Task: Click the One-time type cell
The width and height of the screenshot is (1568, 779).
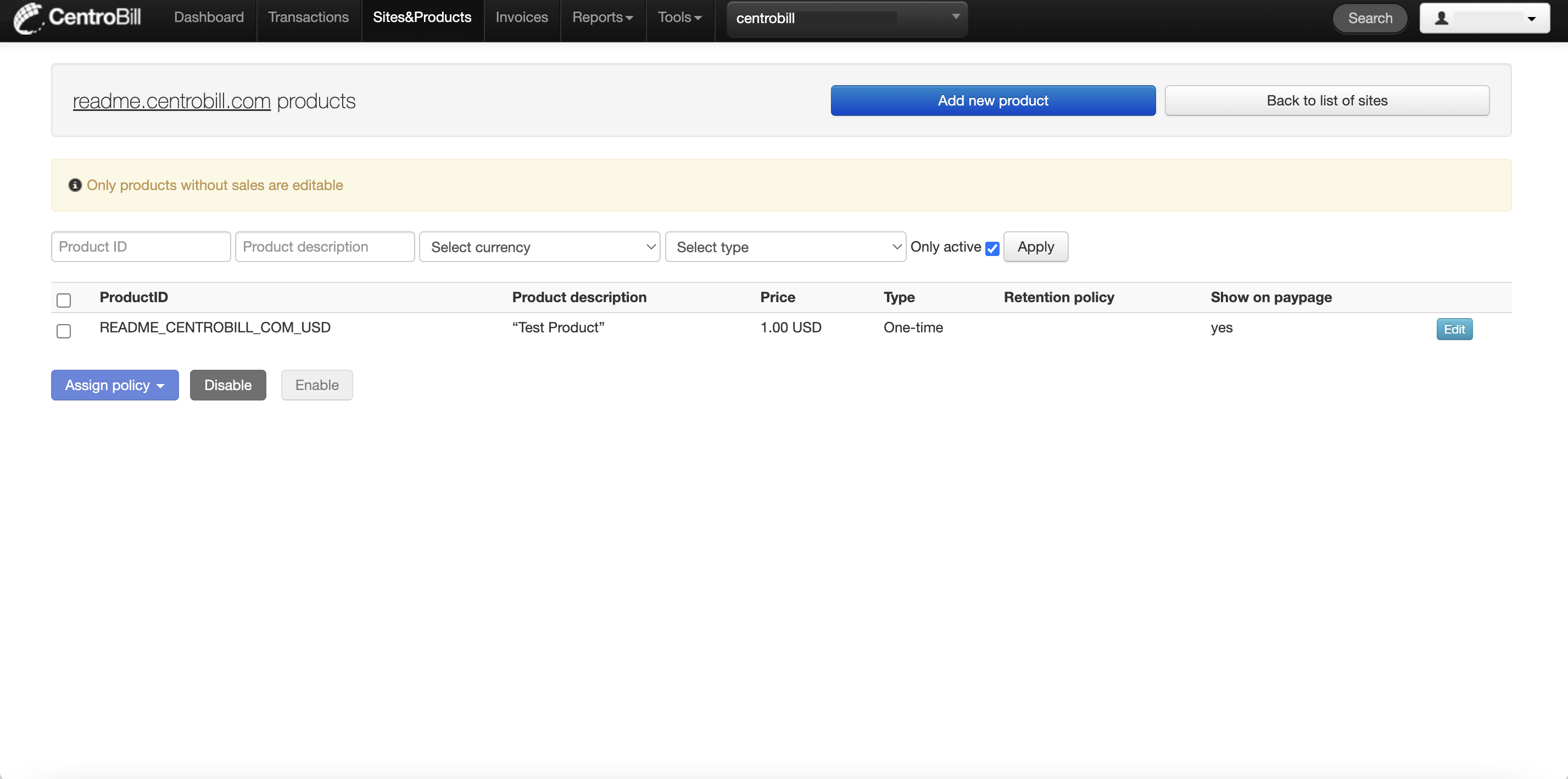Action: point(913,327)
